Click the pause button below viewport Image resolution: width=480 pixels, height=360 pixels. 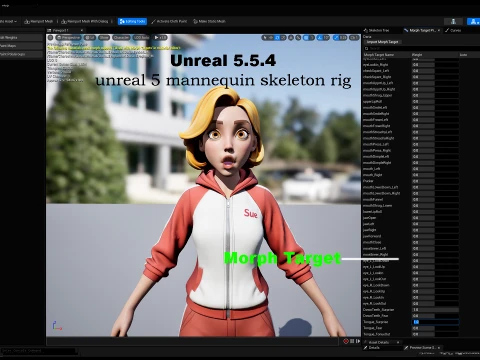pyautogui.click(x=352, y=341)
